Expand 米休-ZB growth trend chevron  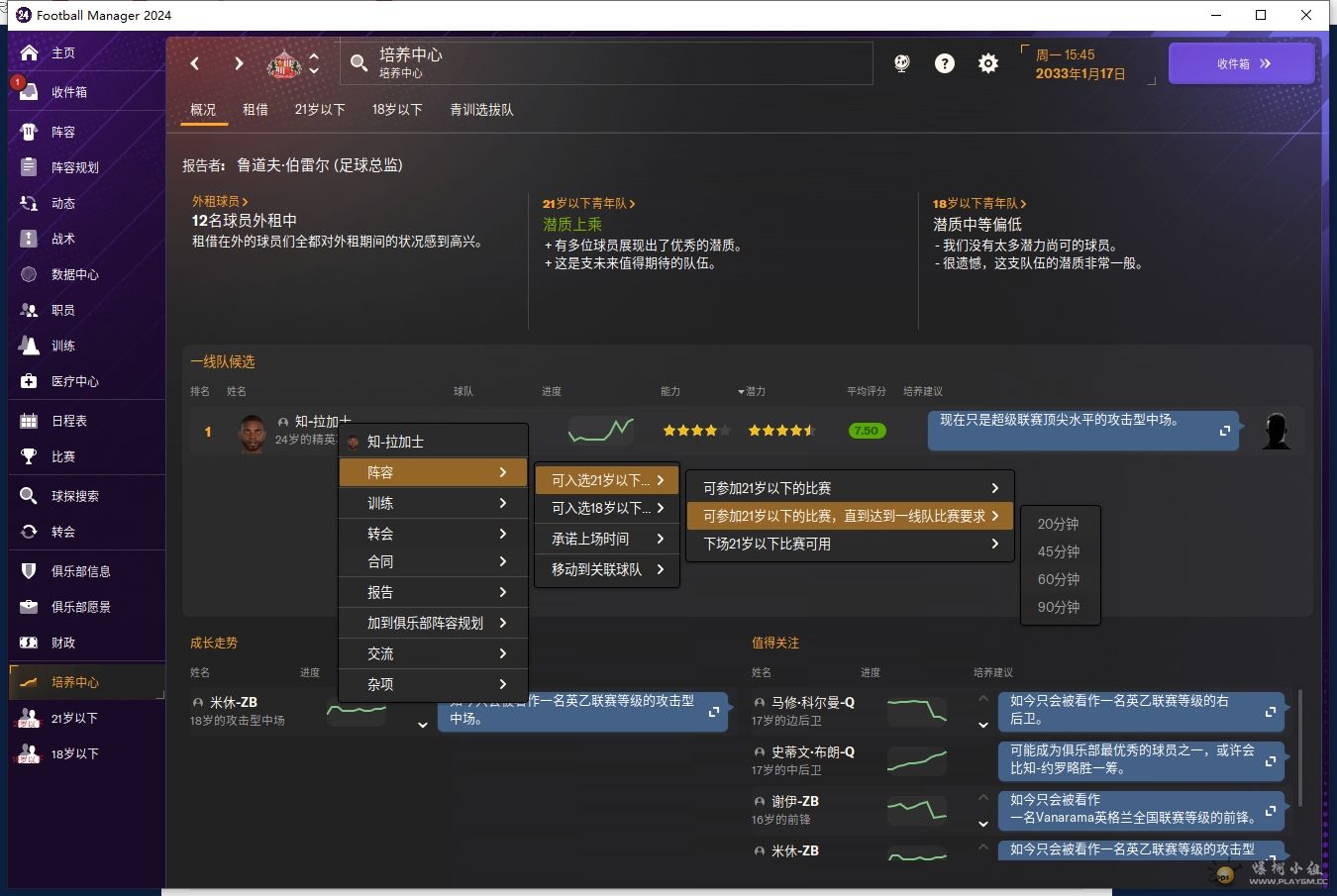point(423,725)
